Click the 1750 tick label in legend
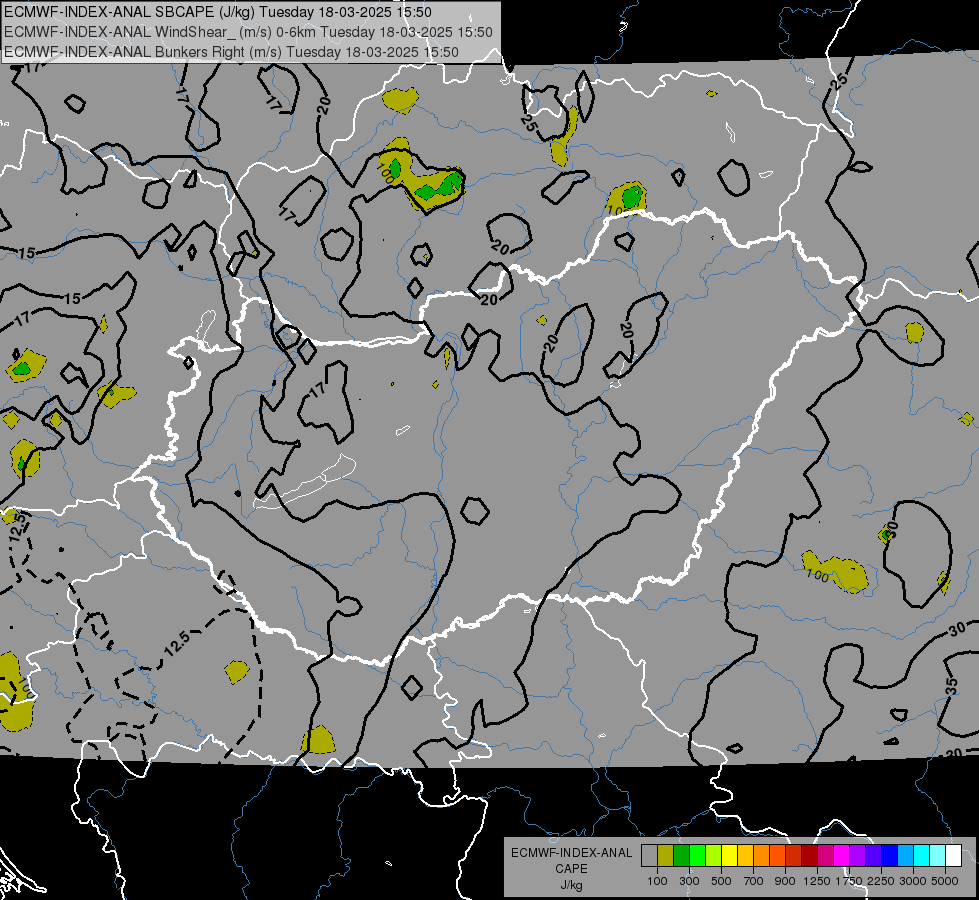979x900 pixels. pyautogui.click(x=849, y=881)
